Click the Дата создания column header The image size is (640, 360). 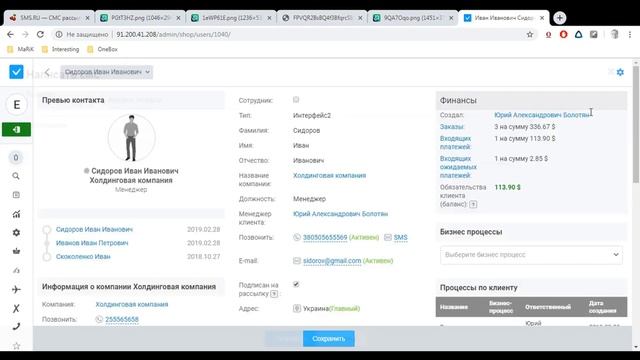click(x=603, y=307)
